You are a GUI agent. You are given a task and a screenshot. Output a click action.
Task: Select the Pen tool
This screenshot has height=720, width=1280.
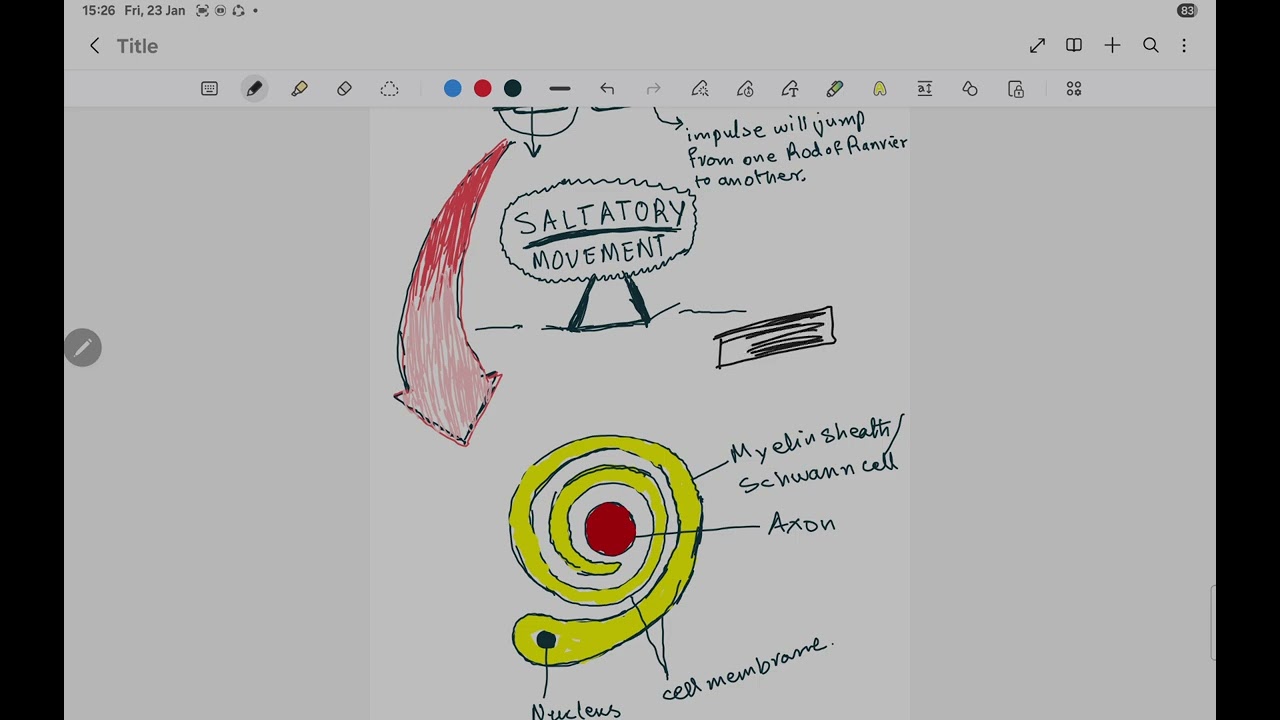pyautogui.click(x=254, y=89)
